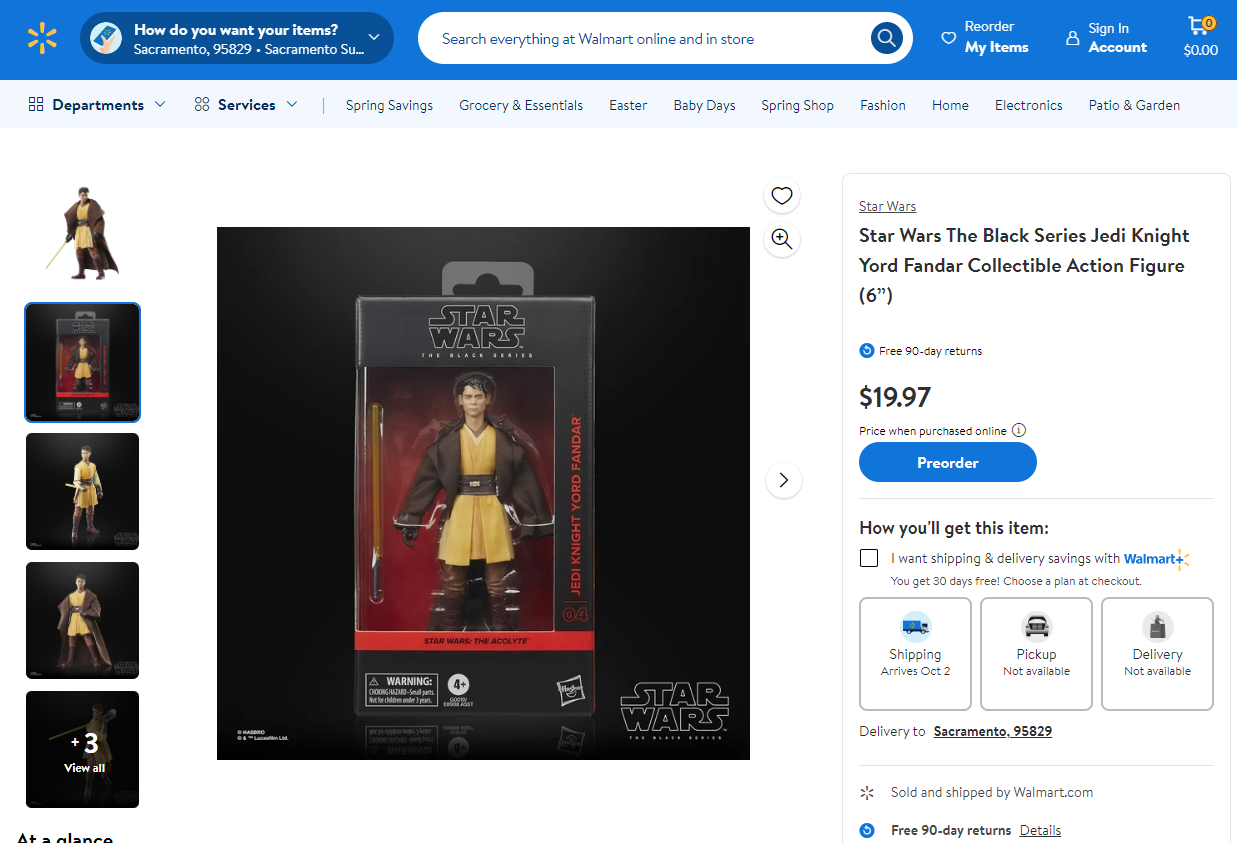1237x843 pixels.
Task: Select the Shipping Arrives Oct 2 option
Action: coord(915,654)
